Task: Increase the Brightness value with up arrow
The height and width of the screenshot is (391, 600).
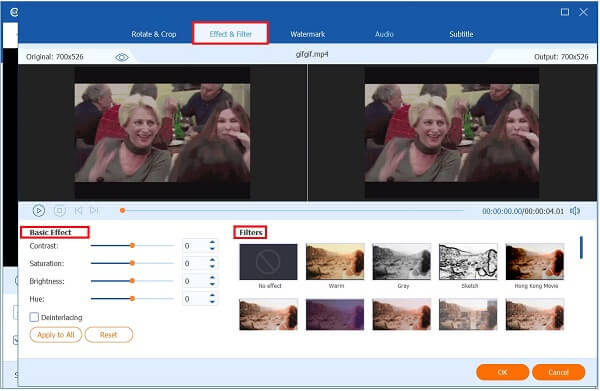Action: pyautogui.click(x=212, y=277)
